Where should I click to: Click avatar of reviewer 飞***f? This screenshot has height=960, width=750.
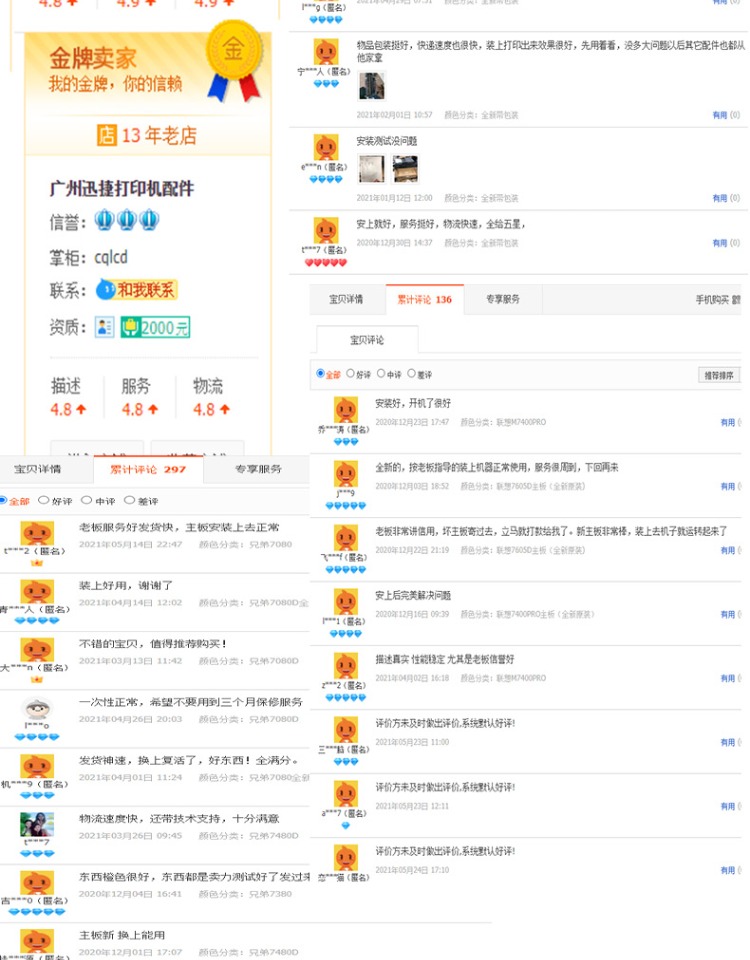point(345,538)
